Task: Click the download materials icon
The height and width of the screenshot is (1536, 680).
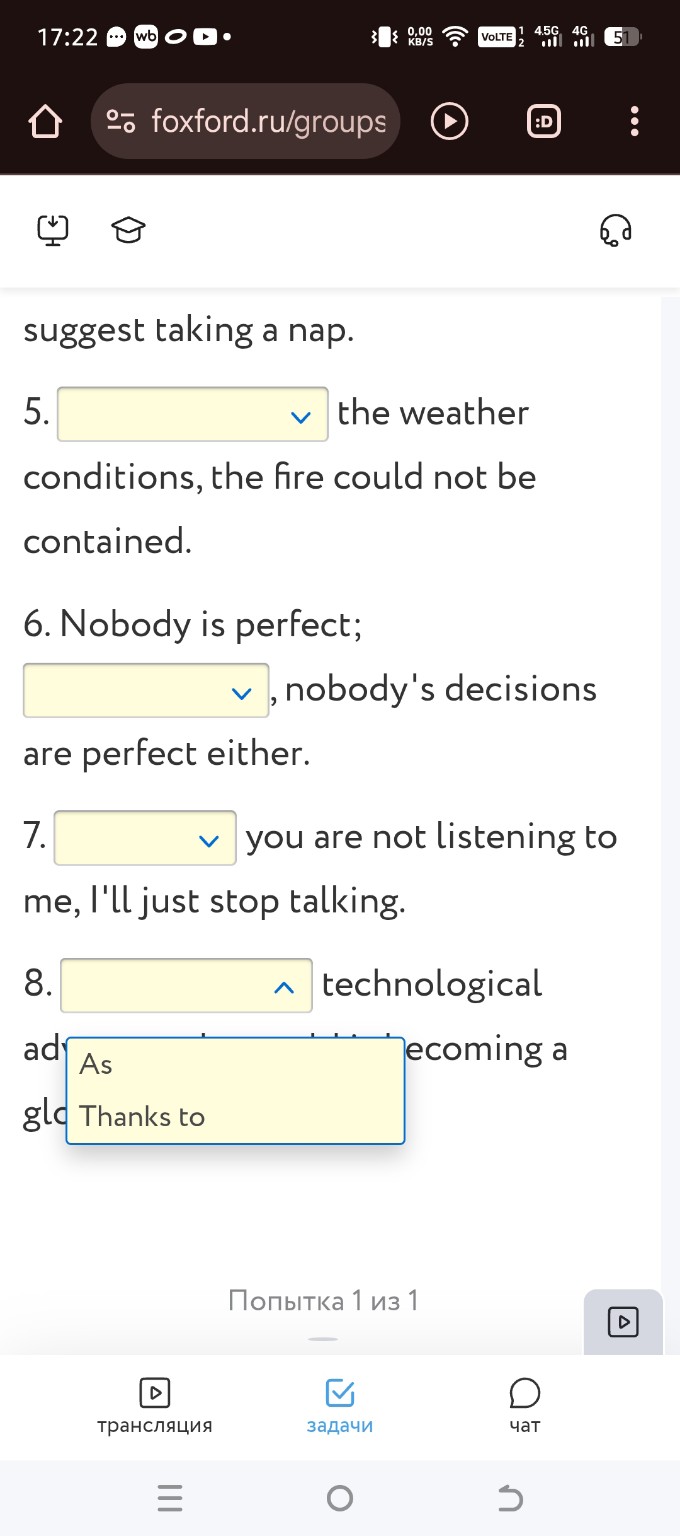Action: pos(53,230)
